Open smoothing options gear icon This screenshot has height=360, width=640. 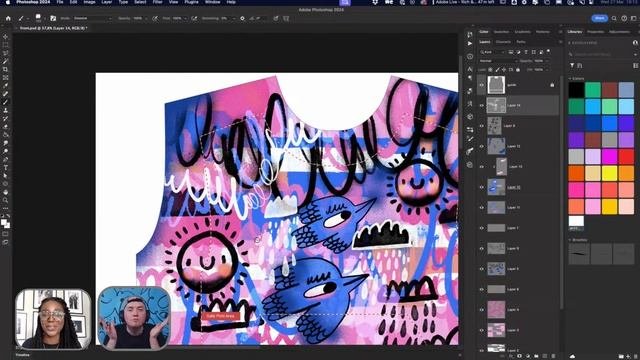pyautogui.click(x=242, y=18)
